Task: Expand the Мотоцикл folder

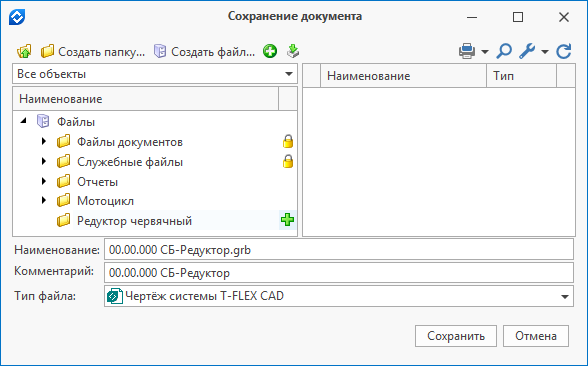Action: (x=44, y=200)
